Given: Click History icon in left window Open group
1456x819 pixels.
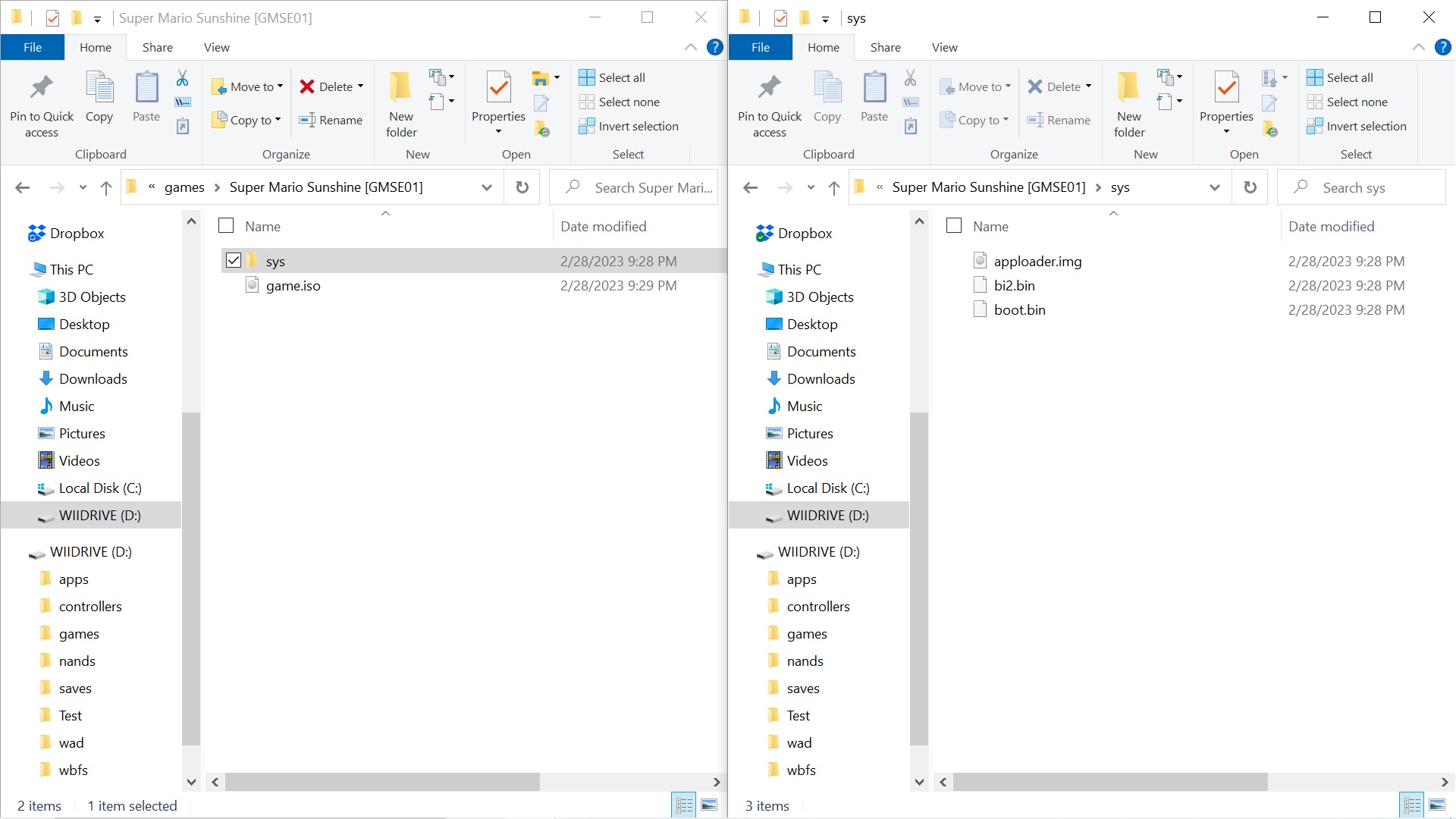Looking at the screenshot, I should pyautogui.click(x=542, y=128).
